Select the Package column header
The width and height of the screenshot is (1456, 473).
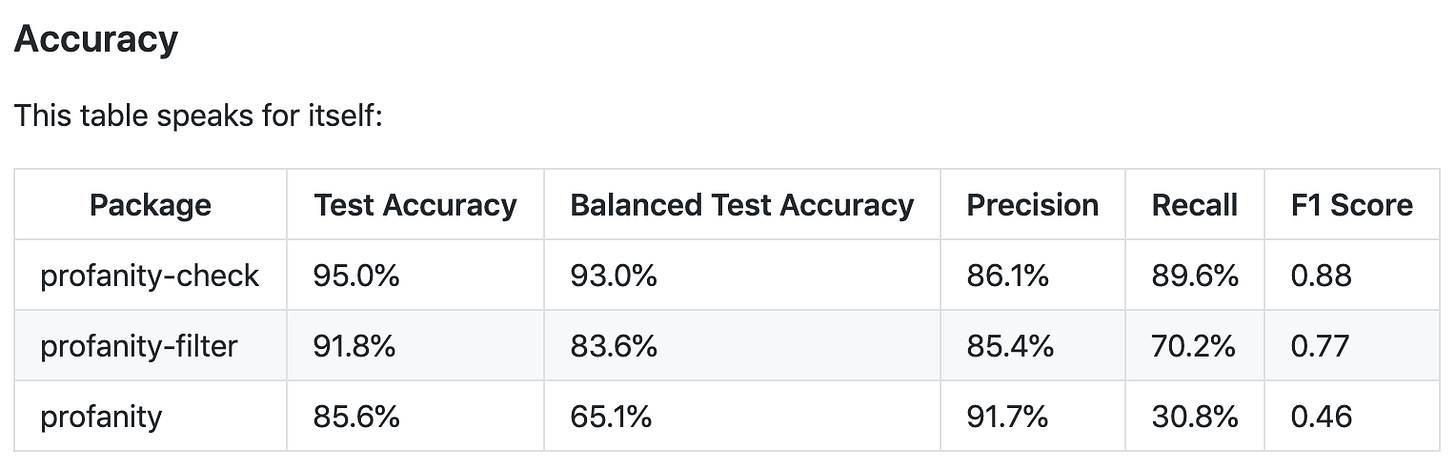pos(150,205)
